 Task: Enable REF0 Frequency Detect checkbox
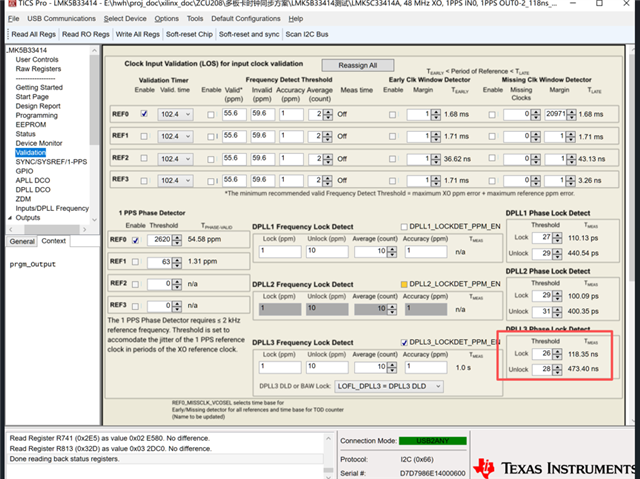tap(211, 115)
